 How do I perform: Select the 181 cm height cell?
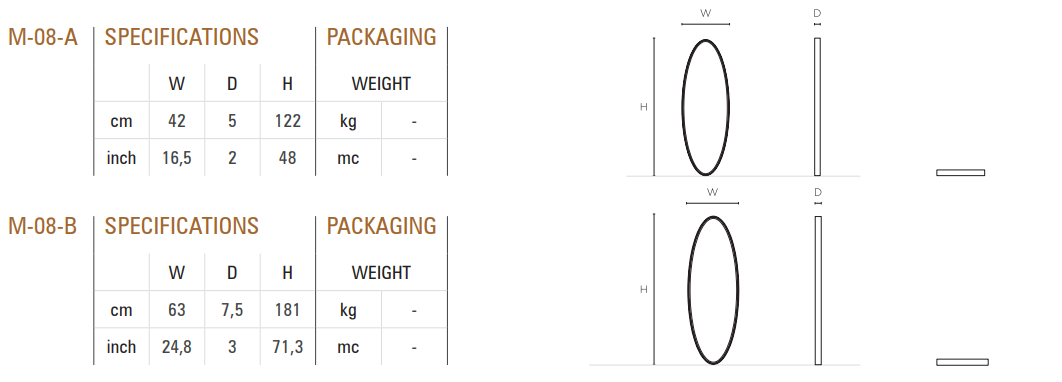[x=287, y=310]
